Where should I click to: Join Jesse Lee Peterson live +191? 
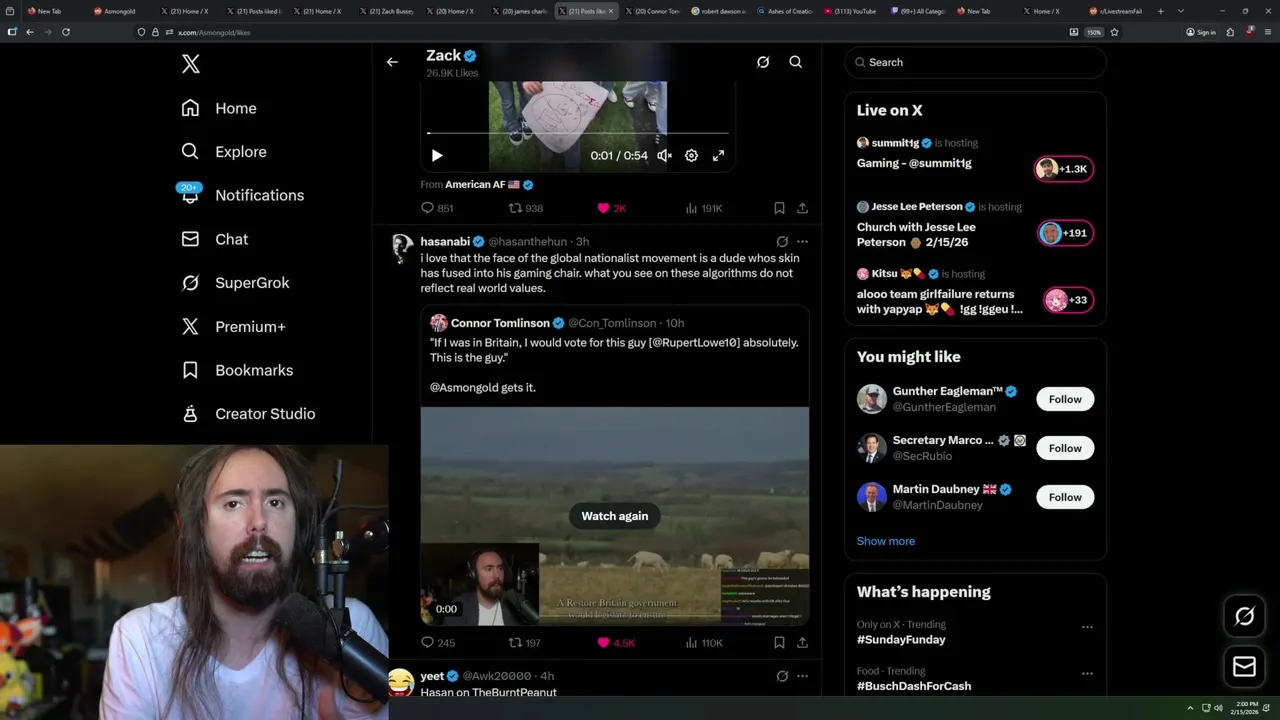pyautogui.click(x=1066, y=233)
